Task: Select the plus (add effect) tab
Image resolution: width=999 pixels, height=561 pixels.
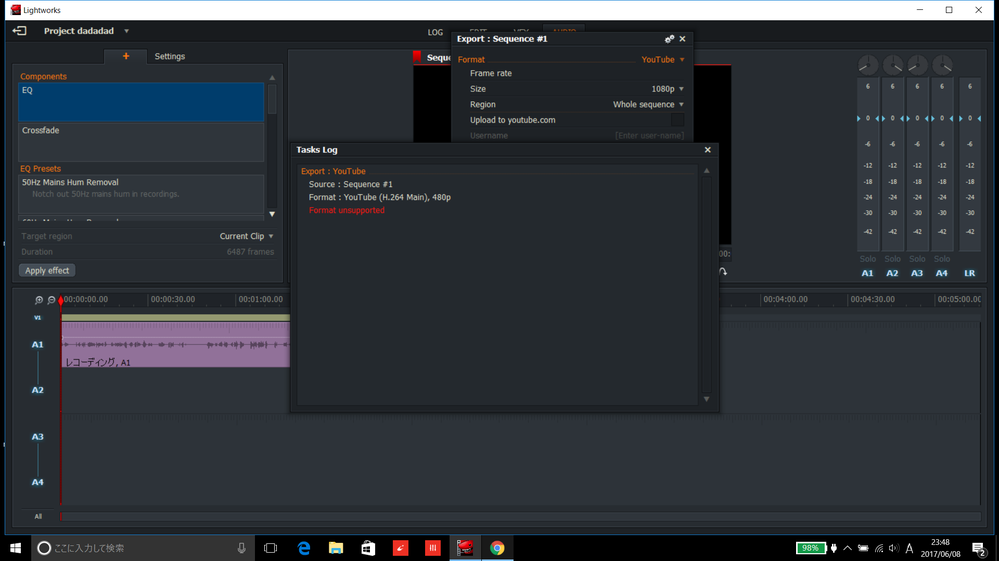Action: point(126,56)
